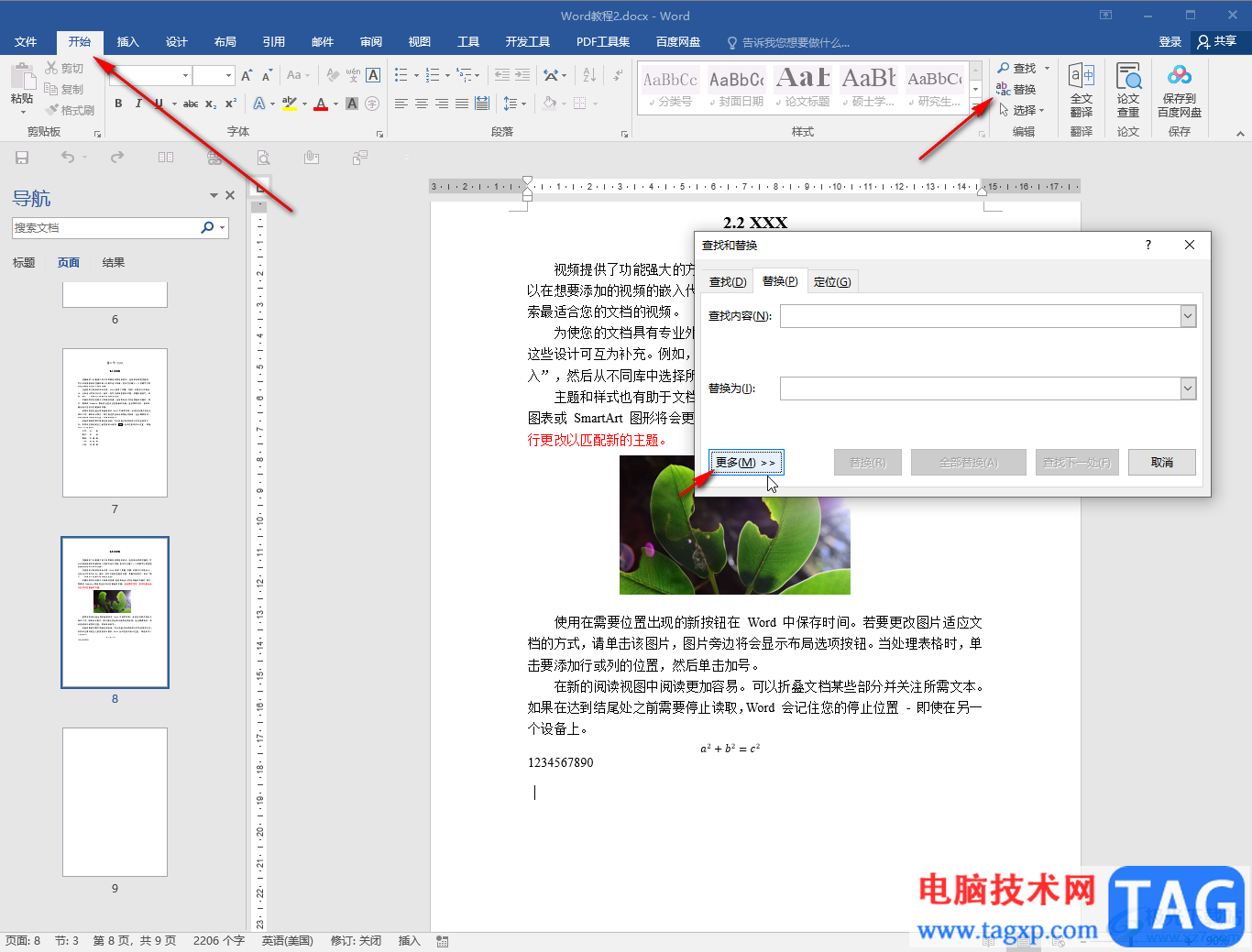Justify the paragraph text
This screenshot has width=1252, height=952.
click(462, 104)
